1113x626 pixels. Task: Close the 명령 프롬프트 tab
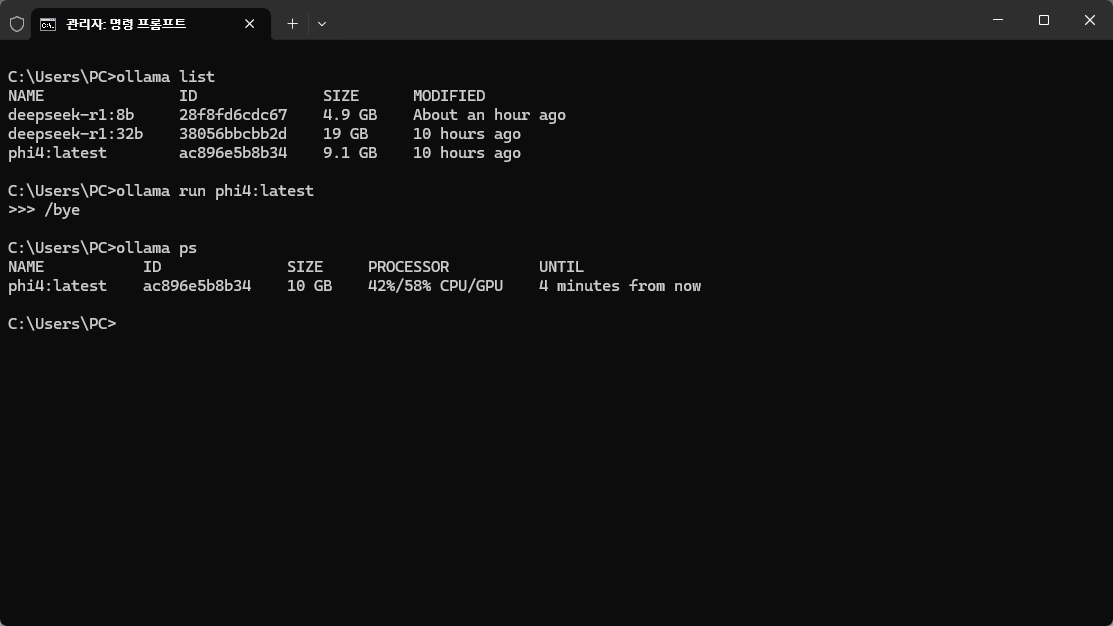249,24
